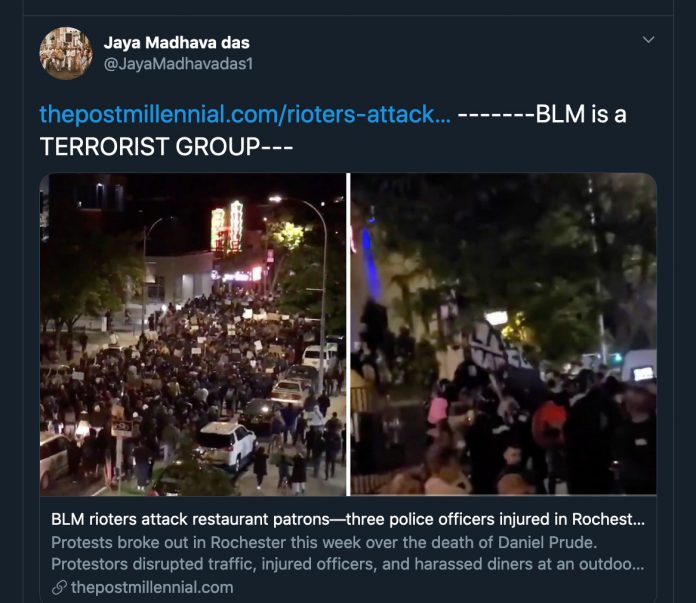696x603 pixels.
Task: Click 'Protestors disrupted traffic' description line
Action: (x=348, y=564)
